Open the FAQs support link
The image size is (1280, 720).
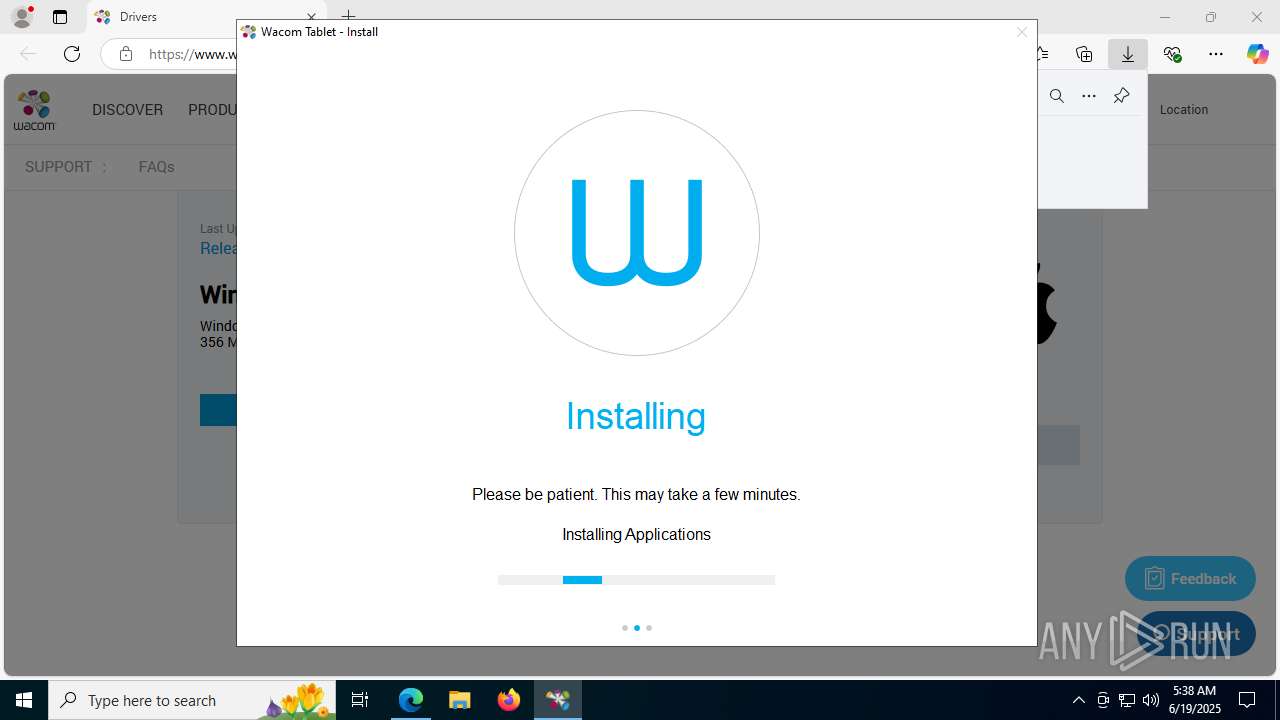(156, 167)
